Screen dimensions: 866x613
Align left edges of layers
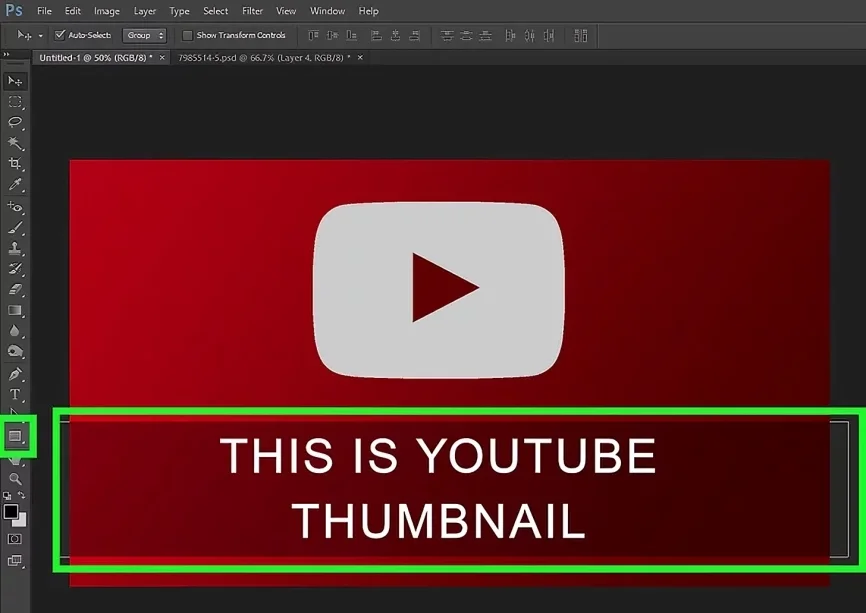click(x=376, y=36)
